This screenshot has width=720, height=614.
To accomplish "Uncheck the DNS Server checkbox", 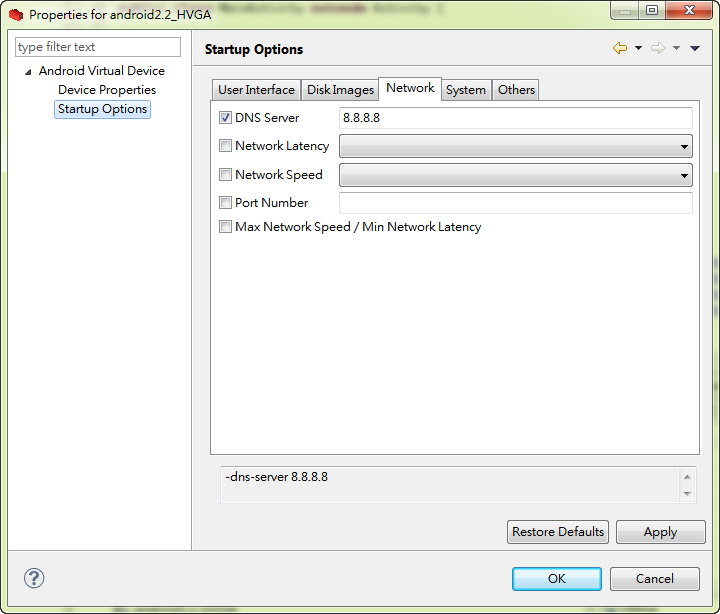I will [x=225, y=118].
